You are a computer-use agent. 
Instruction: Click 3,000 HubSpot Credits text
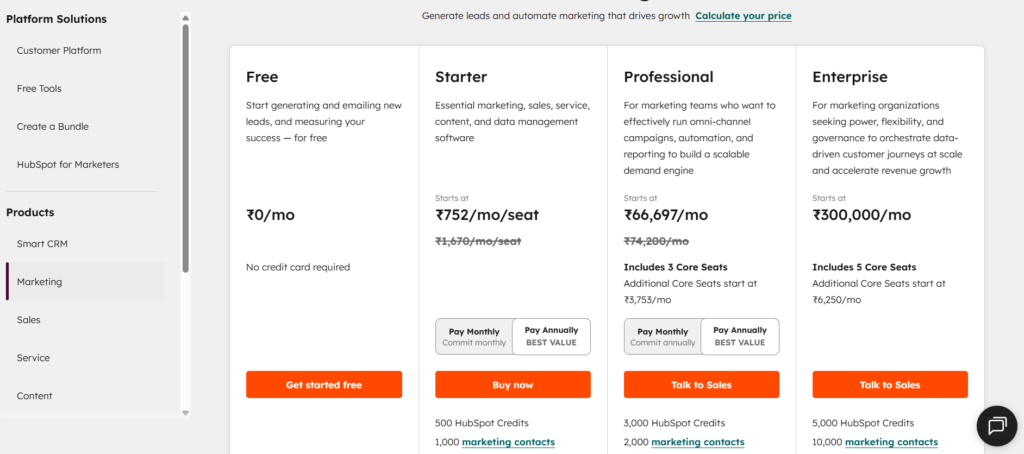coord(674,423)
